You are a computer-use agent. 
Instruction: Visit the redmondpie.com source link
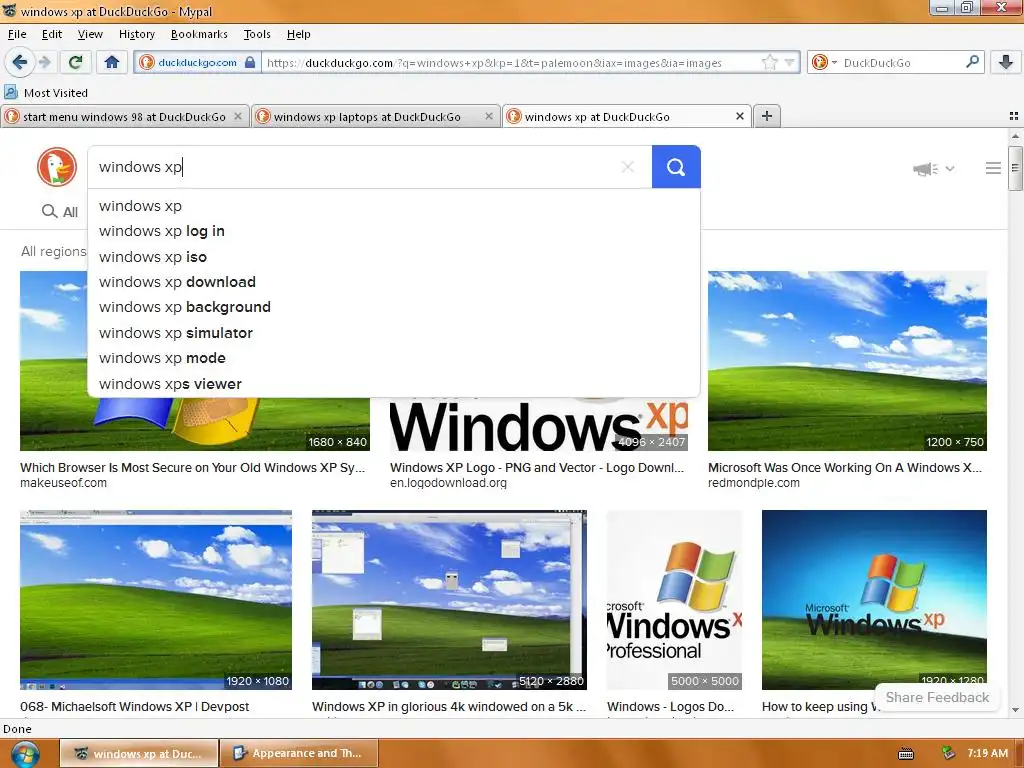pyautogui.click(x=754, y=483)
